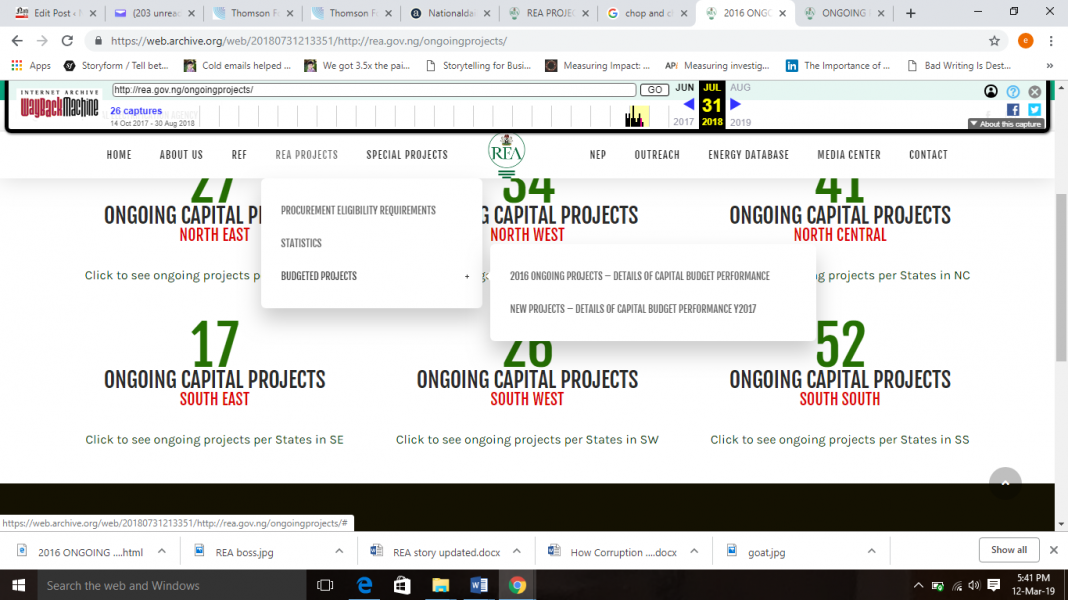Open the Wayback Machine help icon

tap(1013, 91)
